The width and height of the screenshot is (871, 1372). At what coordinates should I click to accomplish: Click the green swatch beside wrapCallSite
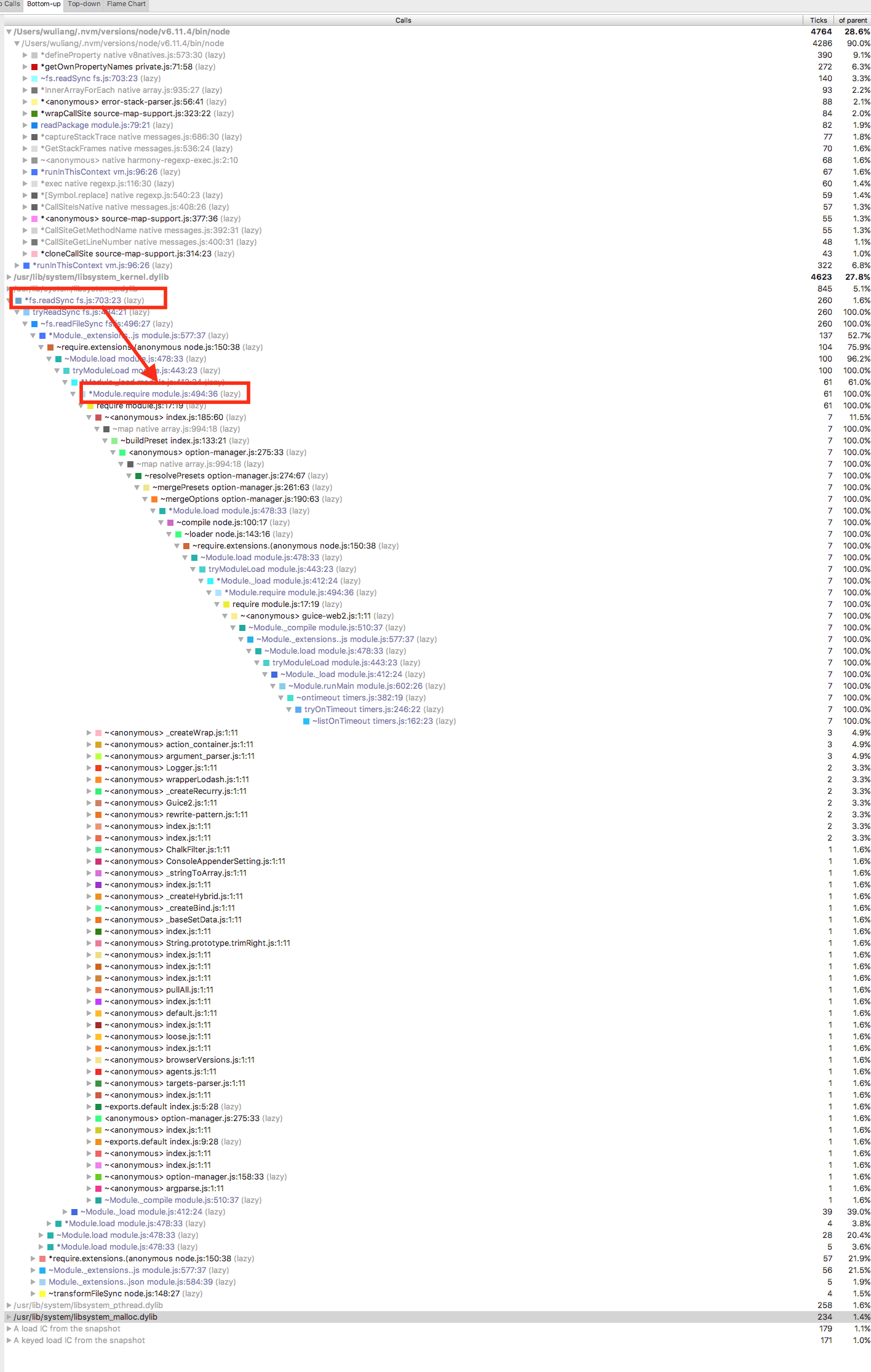(34, 114)
